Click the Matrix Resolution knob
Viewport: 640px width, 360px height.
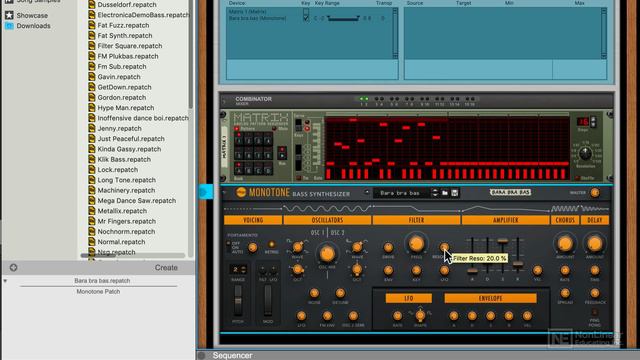tap(585, 154)
